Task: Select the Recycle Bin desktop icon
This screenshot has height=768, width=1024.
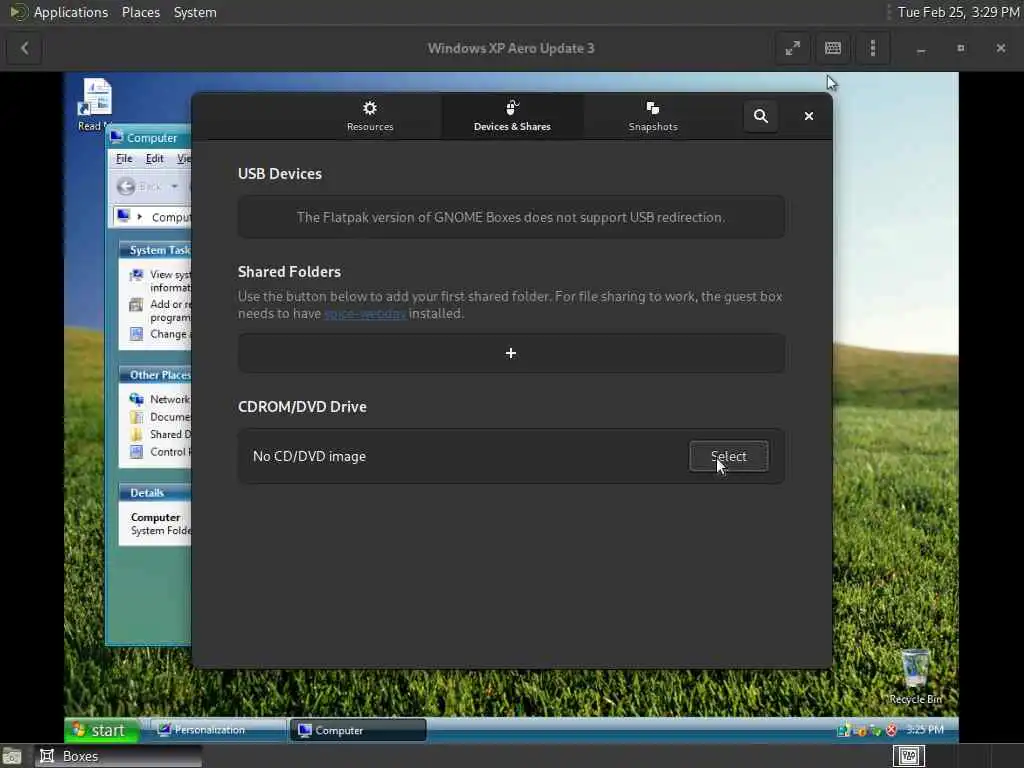Action: click(x=915, y=675)
